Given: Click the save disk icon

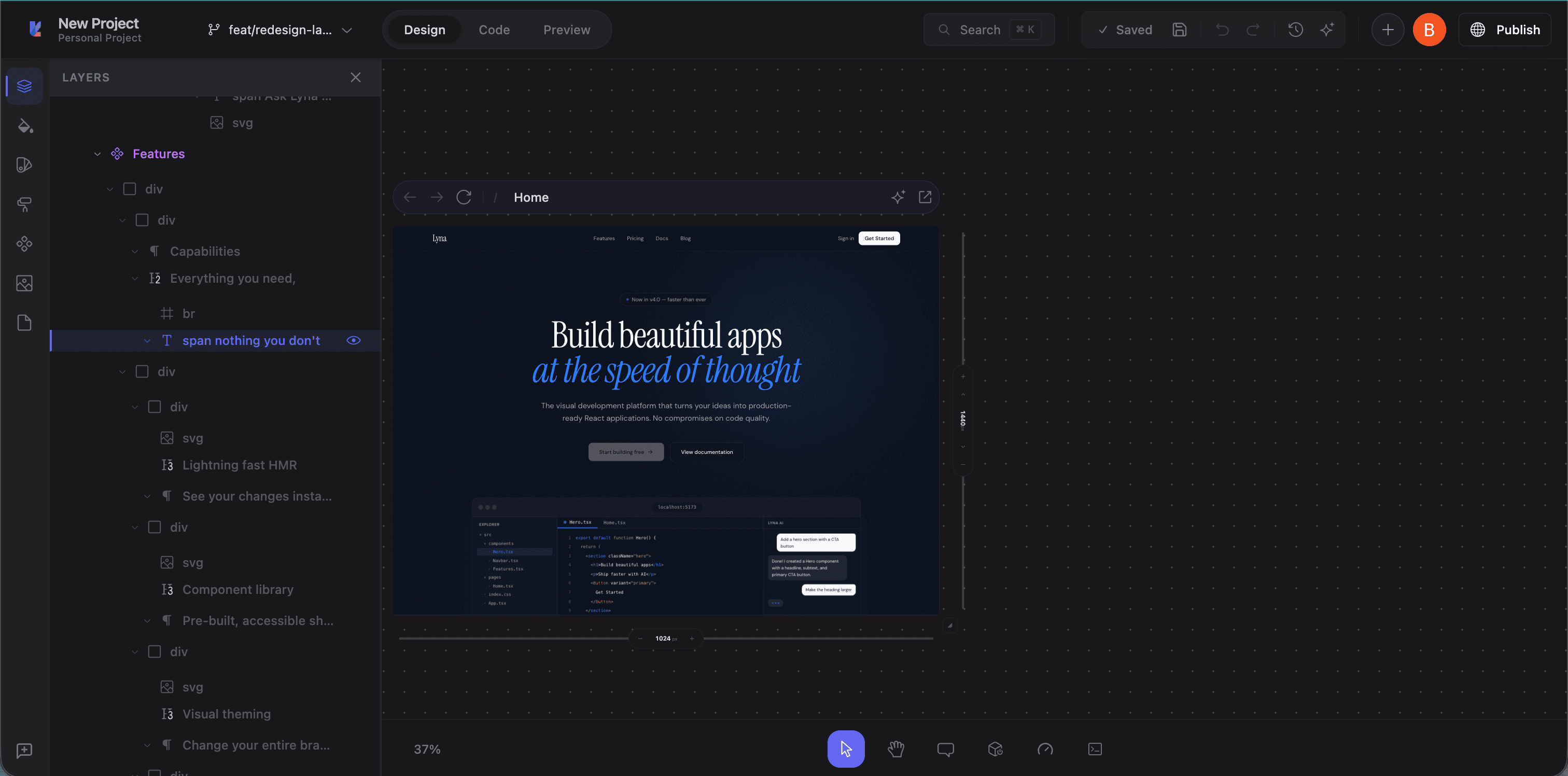Looking at the screenshot, I should click(x=1179, y=29).
